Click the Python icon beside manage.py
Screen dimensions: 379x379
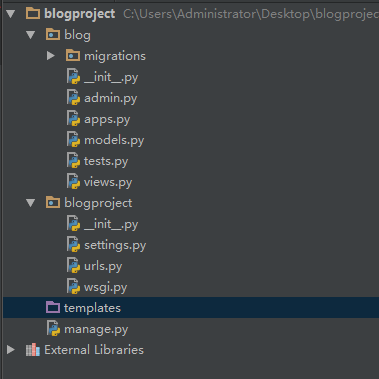tap(53, 328)
